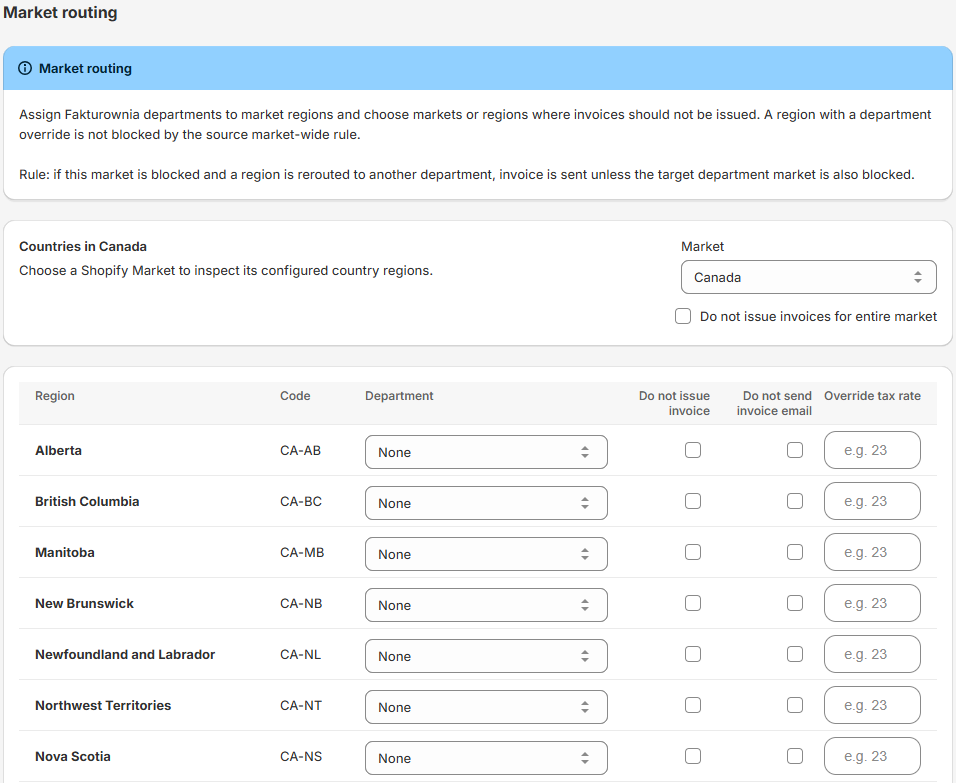Viewport: 956px width, 783px height.
Task: Click the Do not issue invoice column header
Action: click(x=674, y=403)
